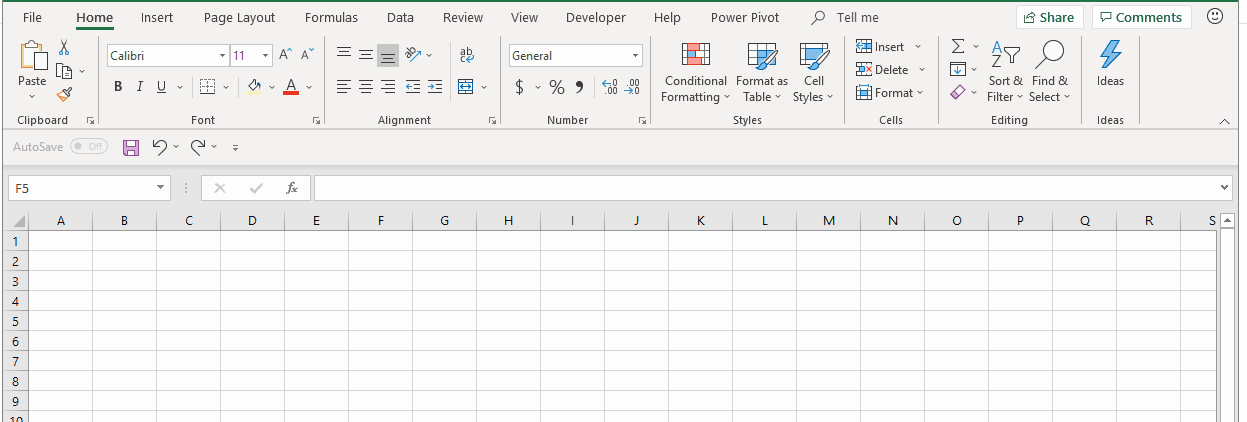
Task: Open the Page Layout tab
Action: 239,18
